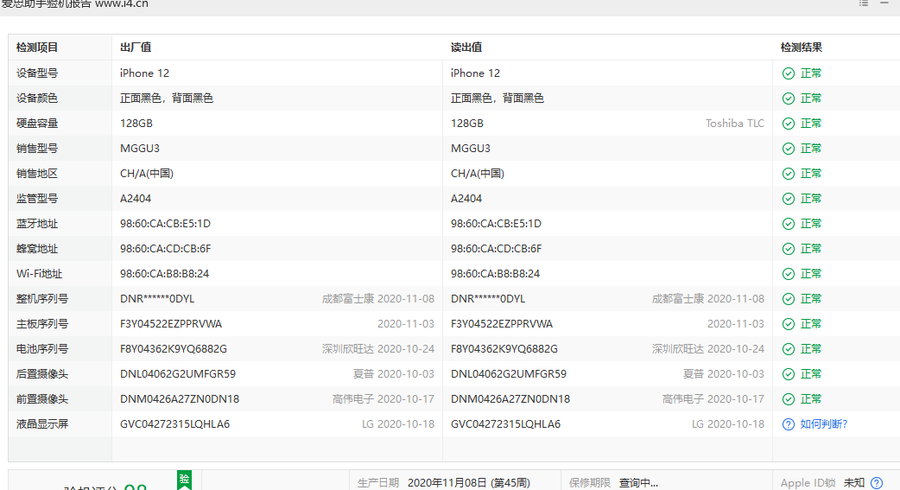Click read value iPhone 12 in 读出值 column
Viewport: 900px width, 490px height.
click(x=475, y=73)
